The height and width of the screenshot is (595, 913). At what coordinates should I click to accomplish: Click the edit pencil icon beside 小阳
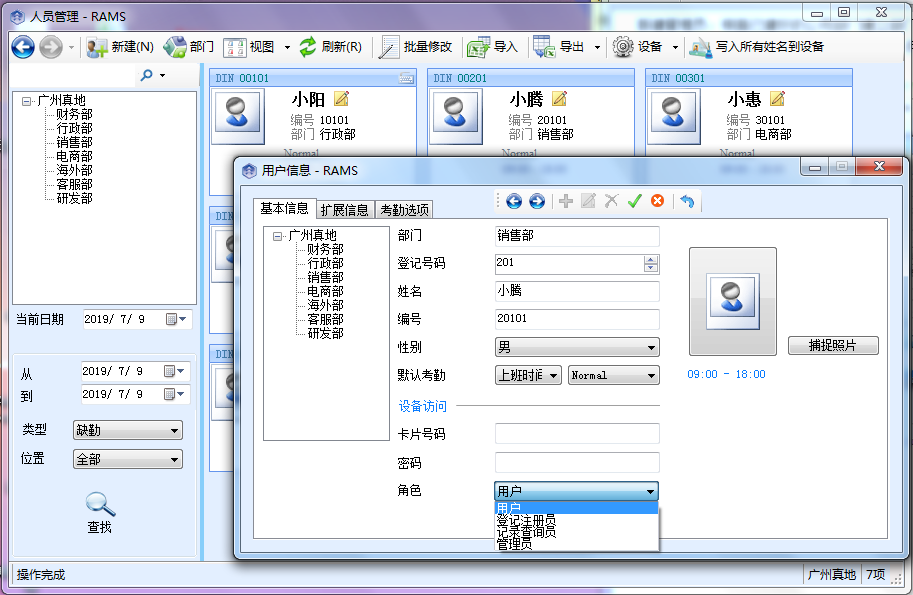pyautogui.click(x=342, y=98)
